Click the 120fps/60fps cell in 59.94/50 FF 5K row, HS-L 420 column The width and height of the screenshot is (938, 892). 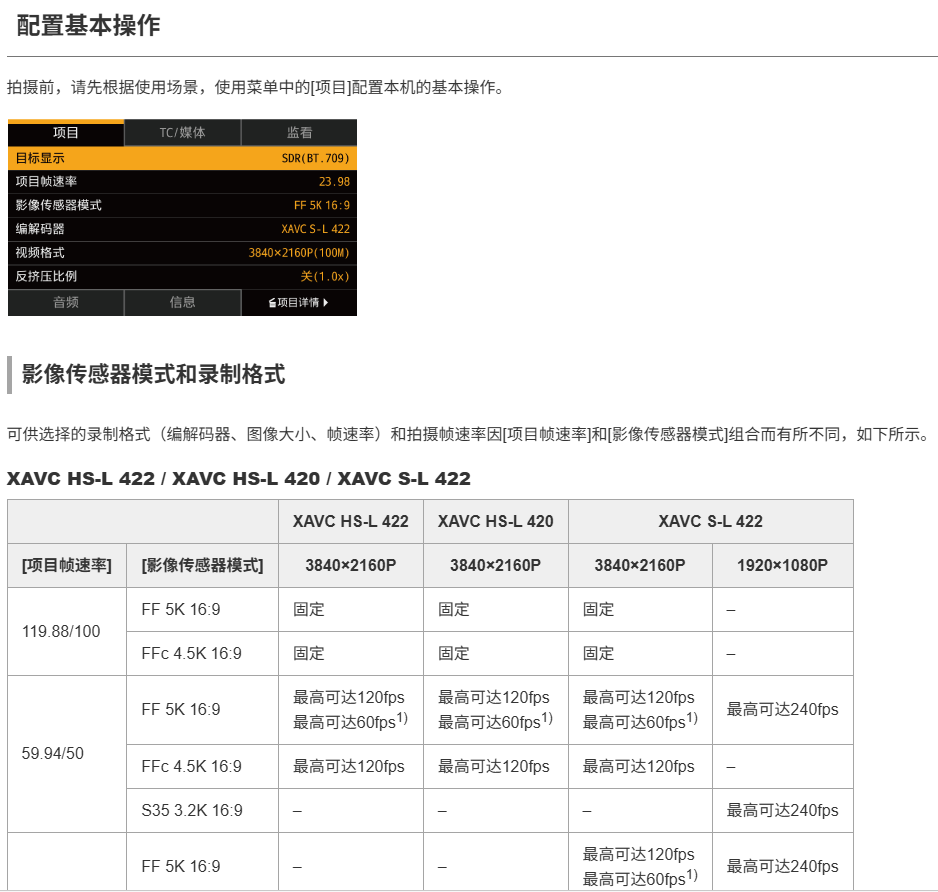coord(496,710)
